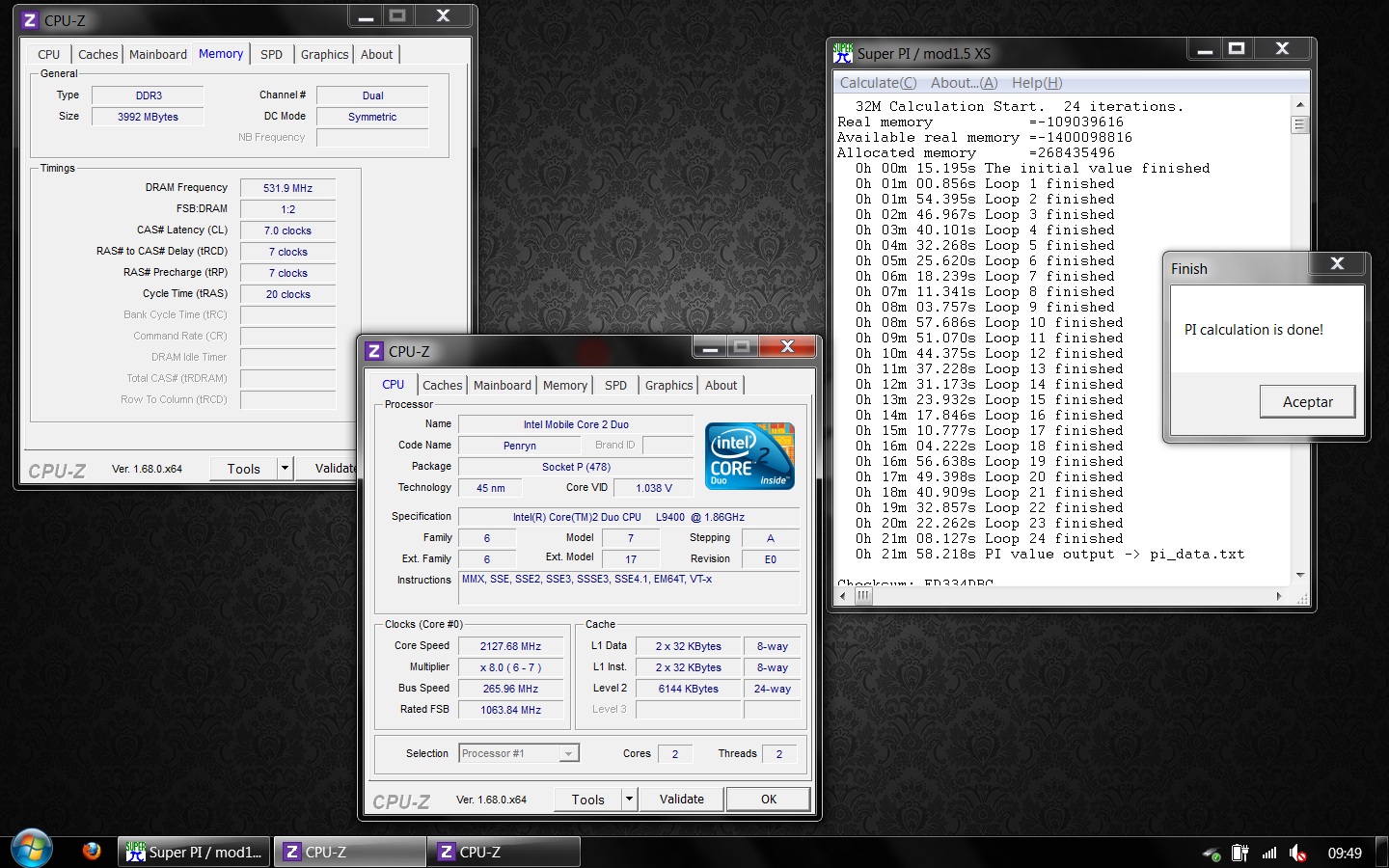Select Caches tab in back CPU-Z window
Image resolution: width=1389 pixels, height=868 pixels.
[x=98, y=54]
